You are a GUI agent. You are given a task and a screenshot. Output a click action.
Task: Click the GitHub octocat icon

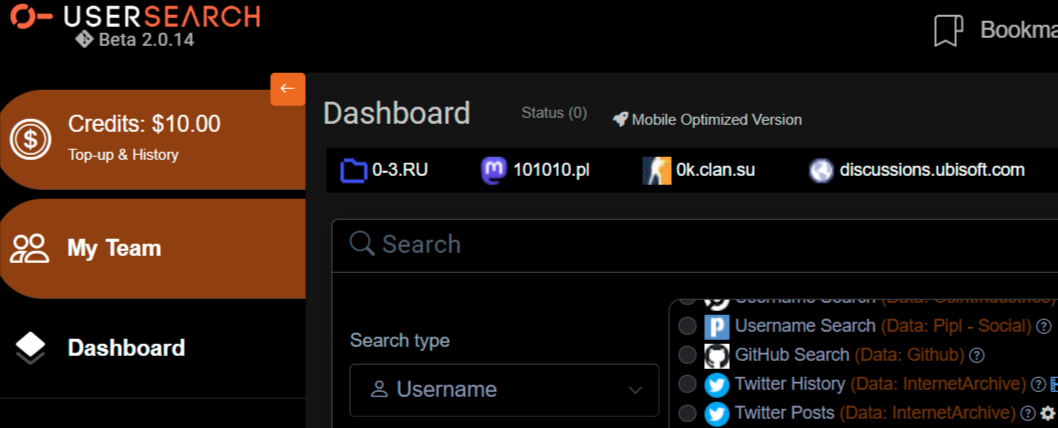point(717,355)
